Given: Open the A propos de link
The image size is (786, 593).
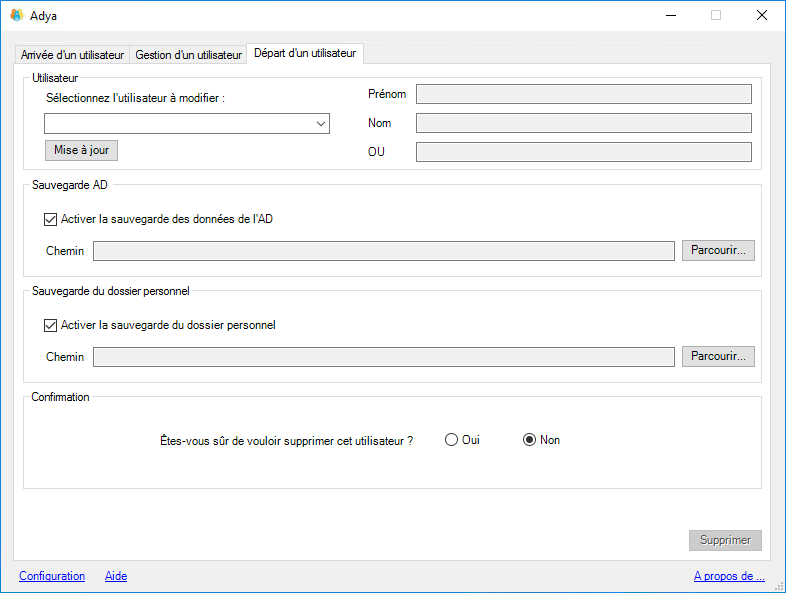Looking at the screenshot, I should (x=729, y=576).
